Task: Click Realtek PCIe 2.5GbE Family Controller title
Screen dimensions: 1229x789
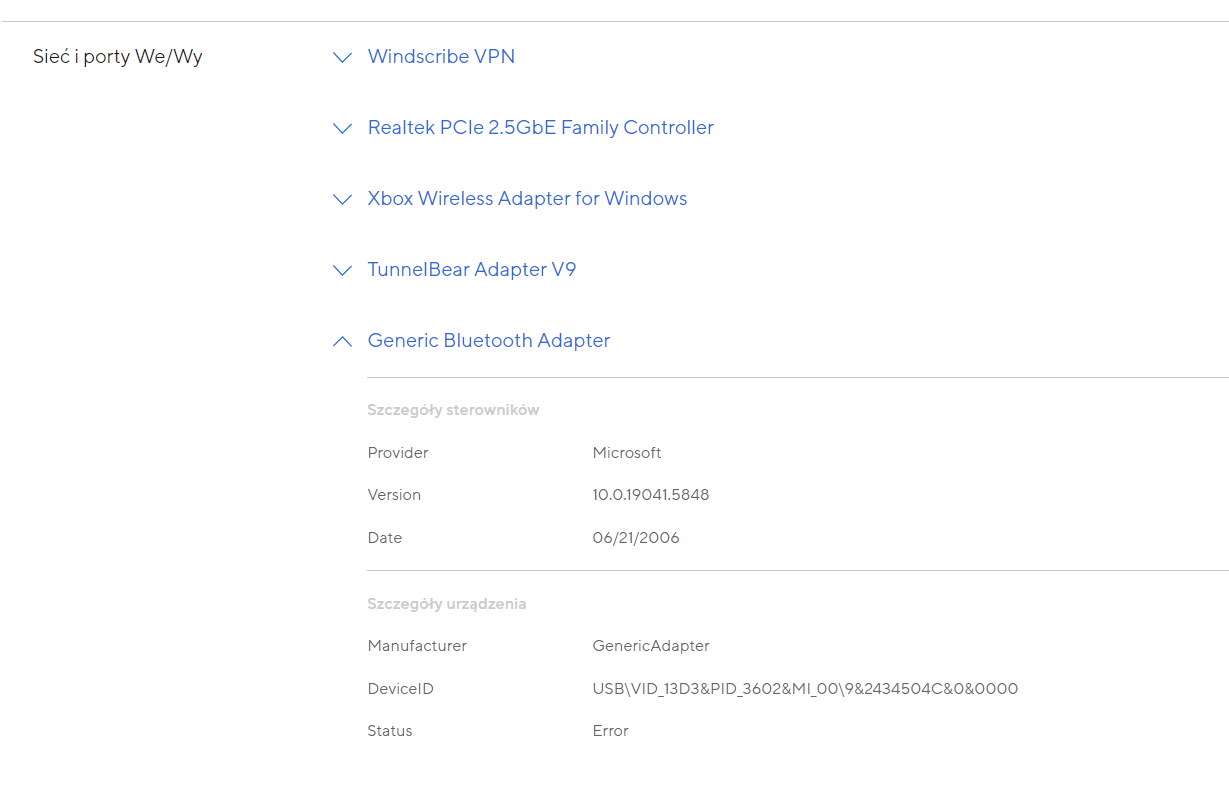Action: [540, 128]
